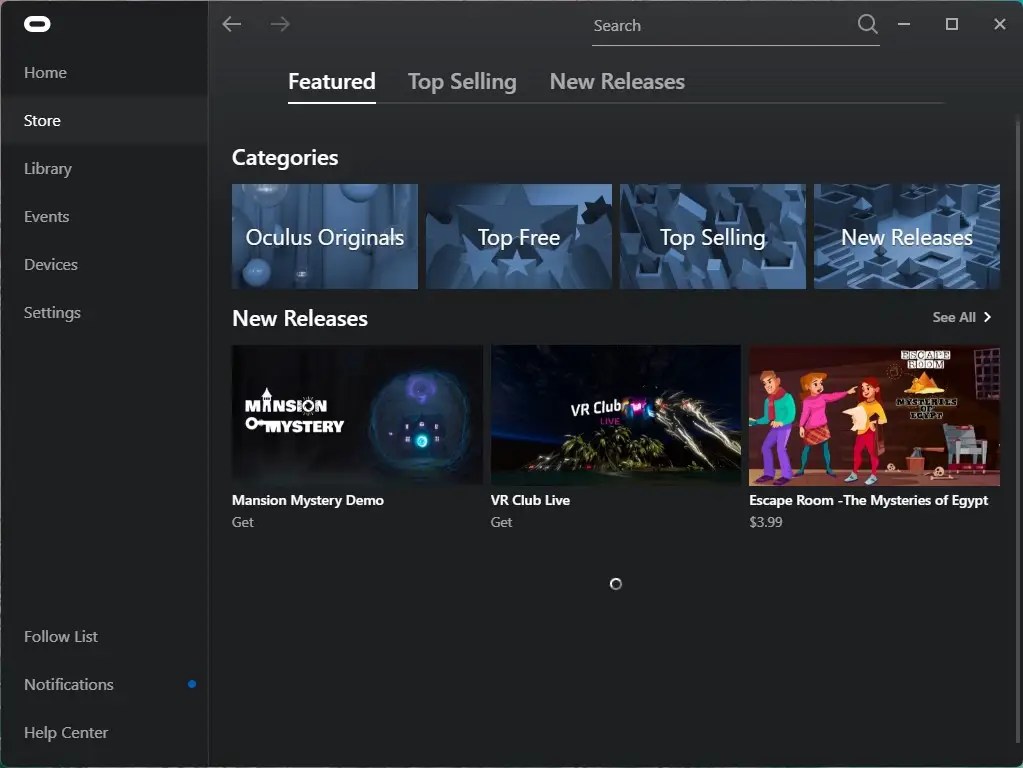Image resolution: width=1023 pixels, height=768 pixels.
Task: Click the Search input field
Action: (x=700, y=25)
